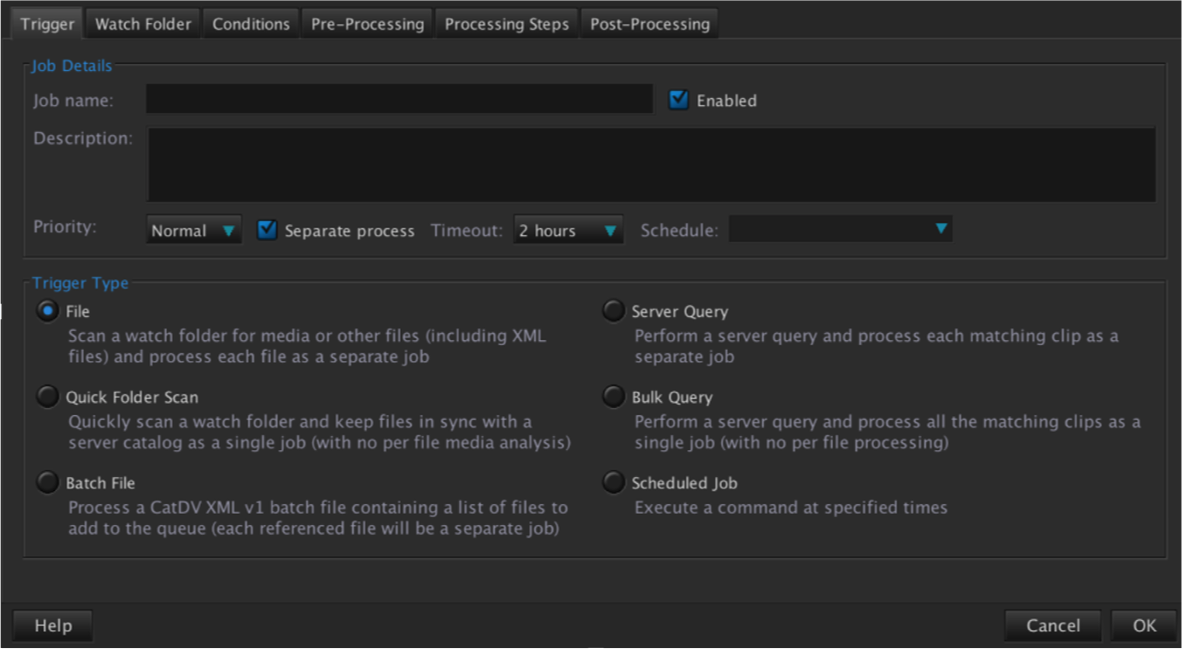Open the Post-Processing tab

click(649, 24)
